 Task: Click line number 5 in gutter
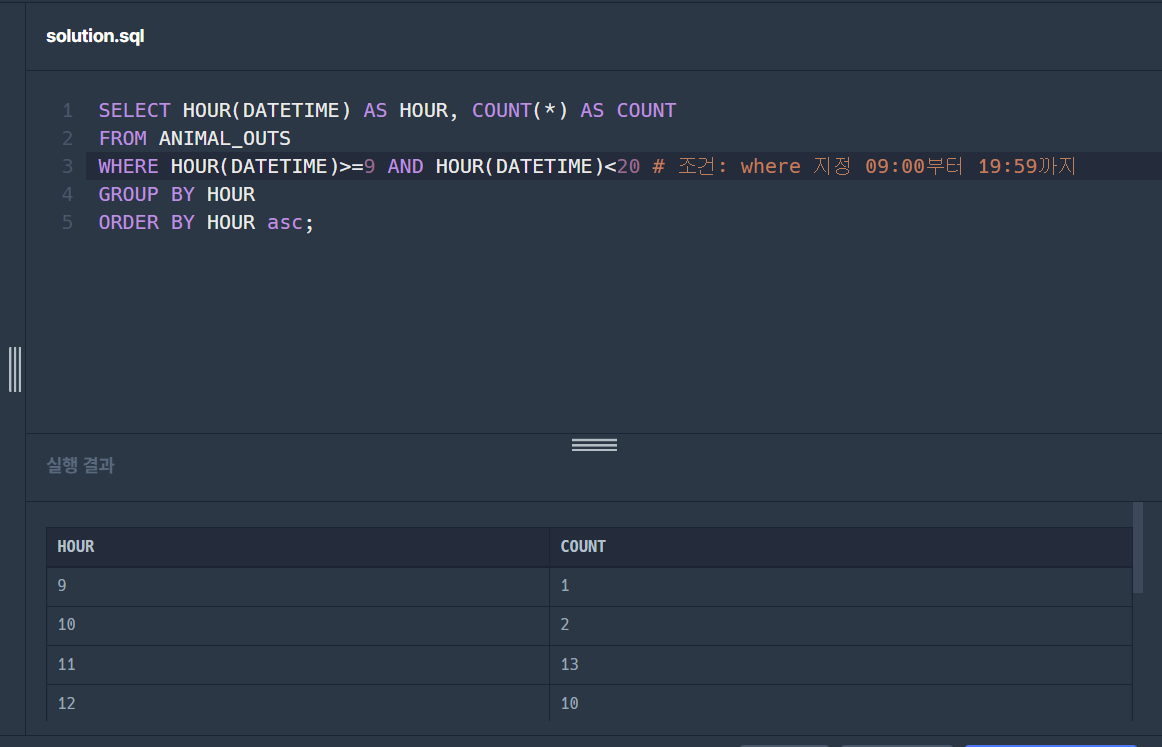tap(67, 222)
